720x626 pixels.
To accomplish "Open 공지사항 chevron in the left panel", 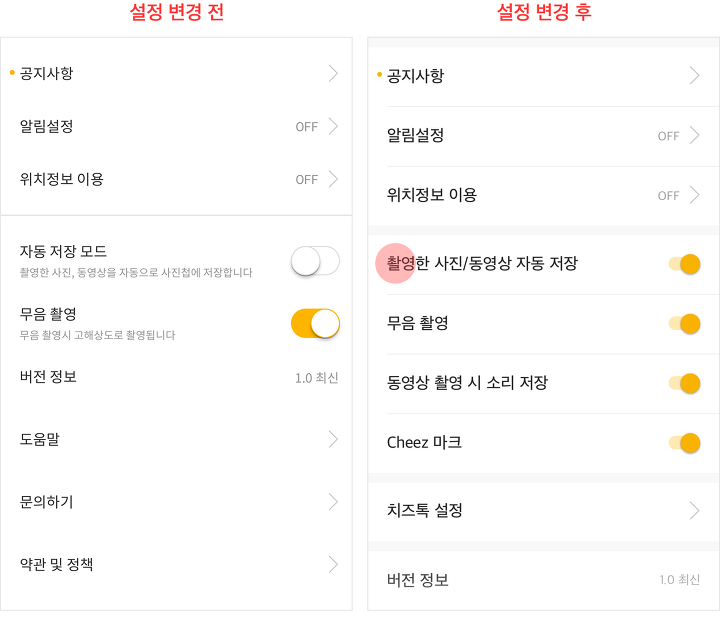I will (333, 73).
